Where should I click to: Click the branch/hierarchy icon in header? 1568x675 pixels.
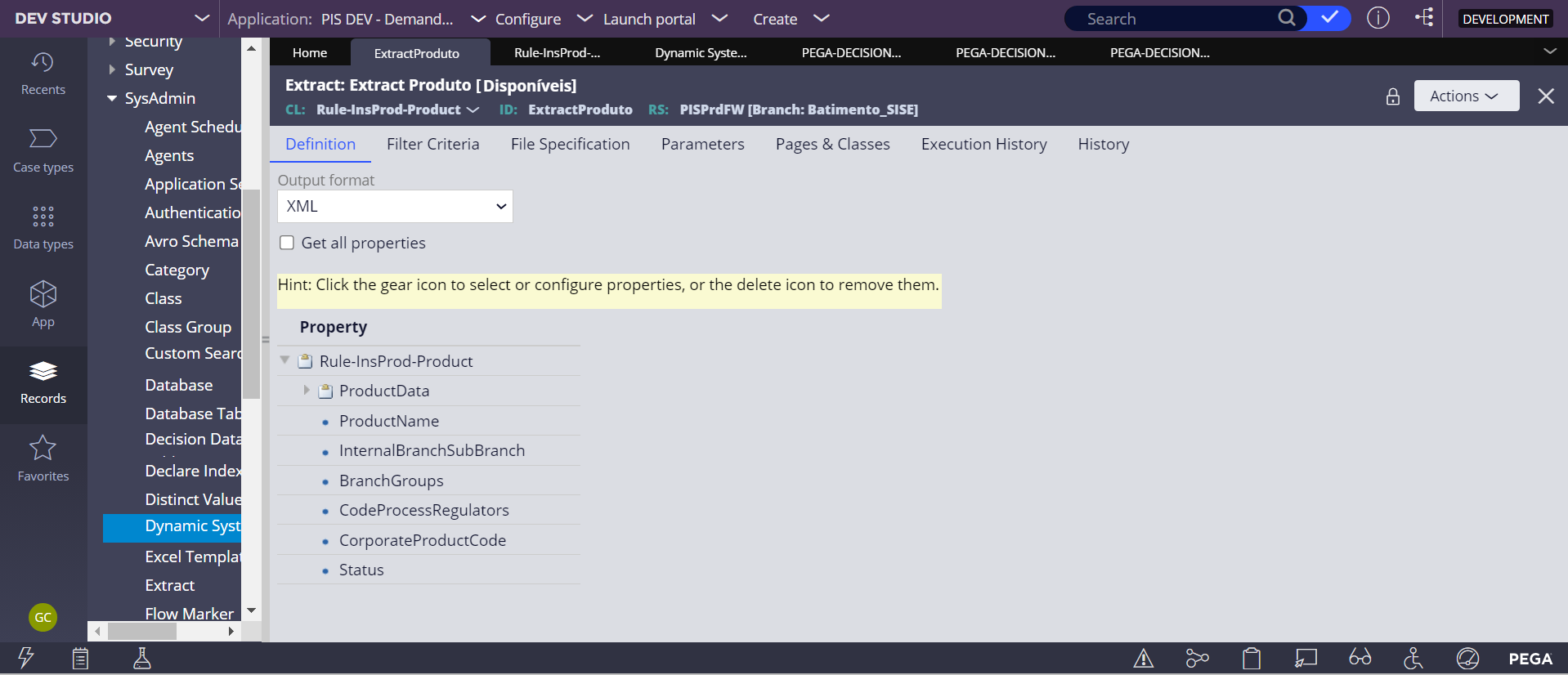click(1424, 18)
